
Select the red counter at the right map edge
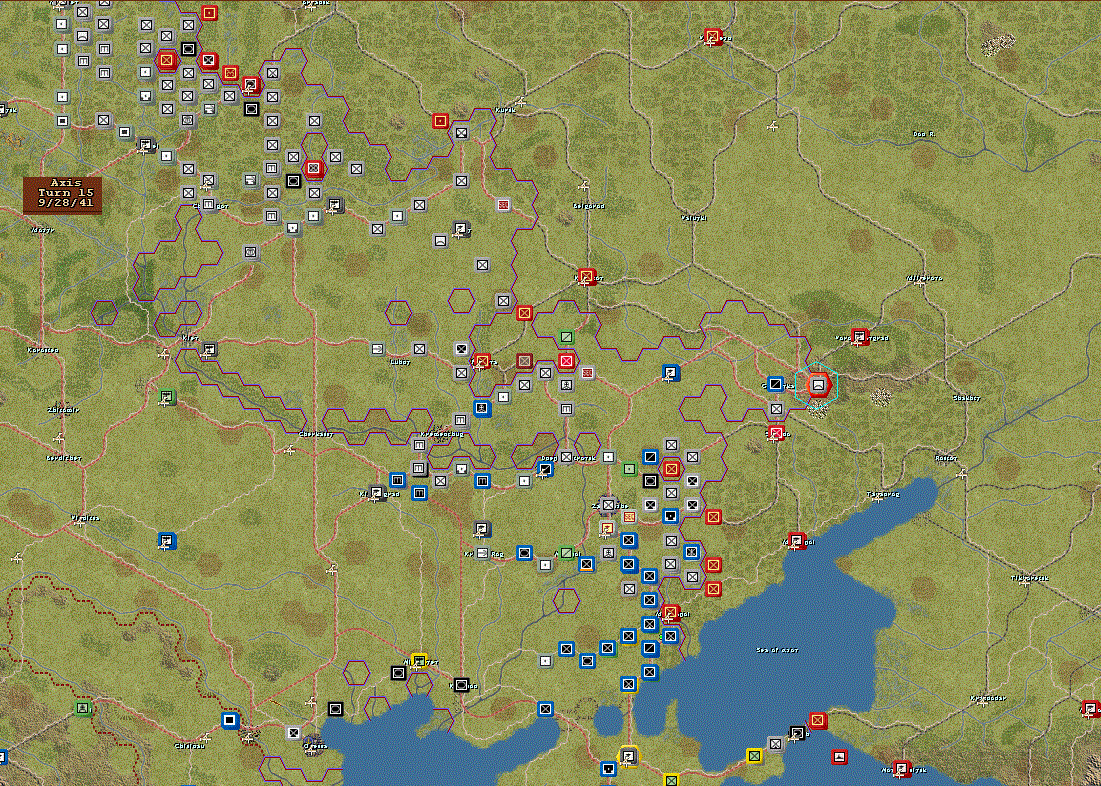click(1091, 709)
